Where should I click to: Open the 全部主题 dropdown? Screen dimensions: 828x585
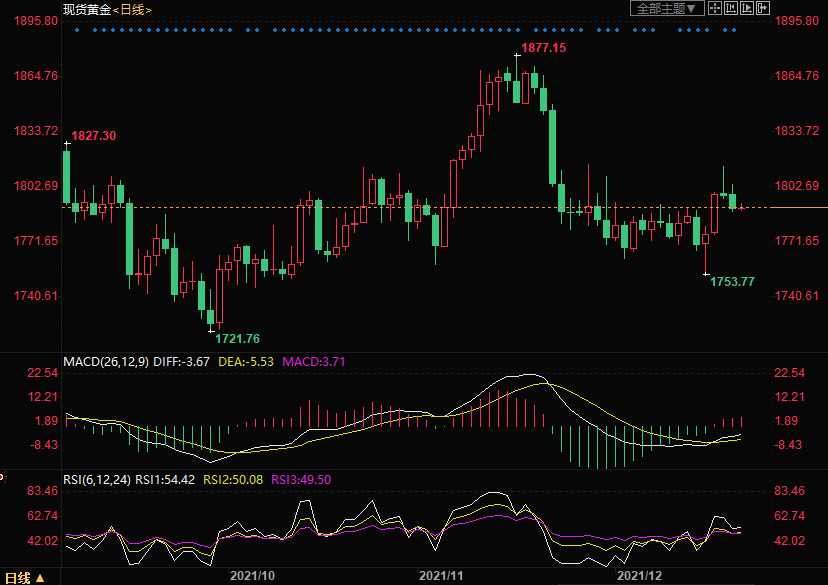[x=665, y=9]
